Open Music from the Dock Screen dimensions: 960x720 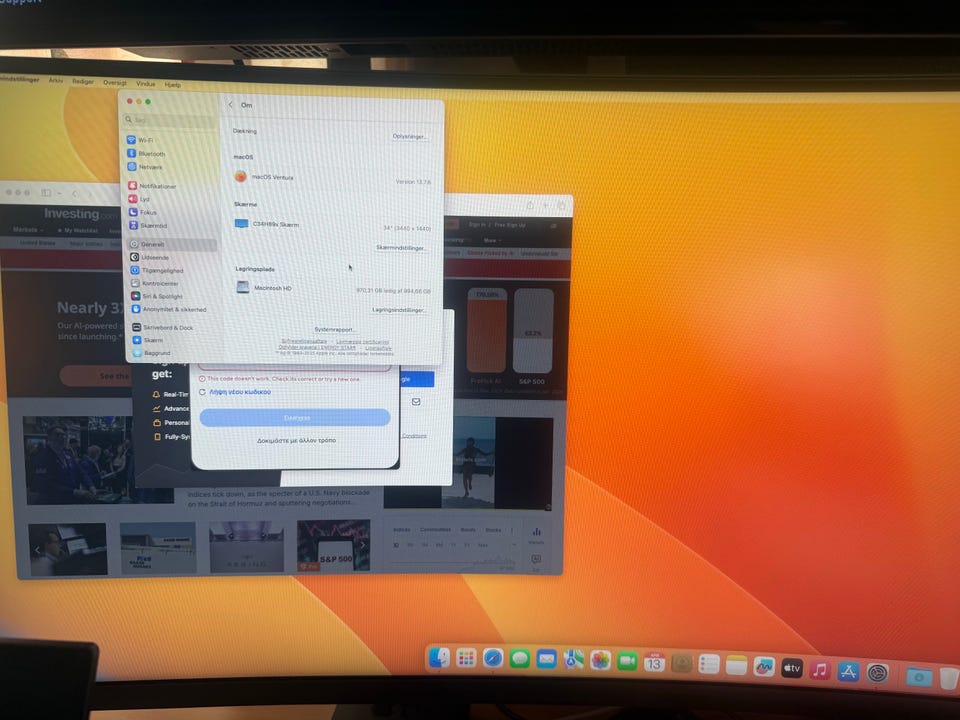pos(820,669)
